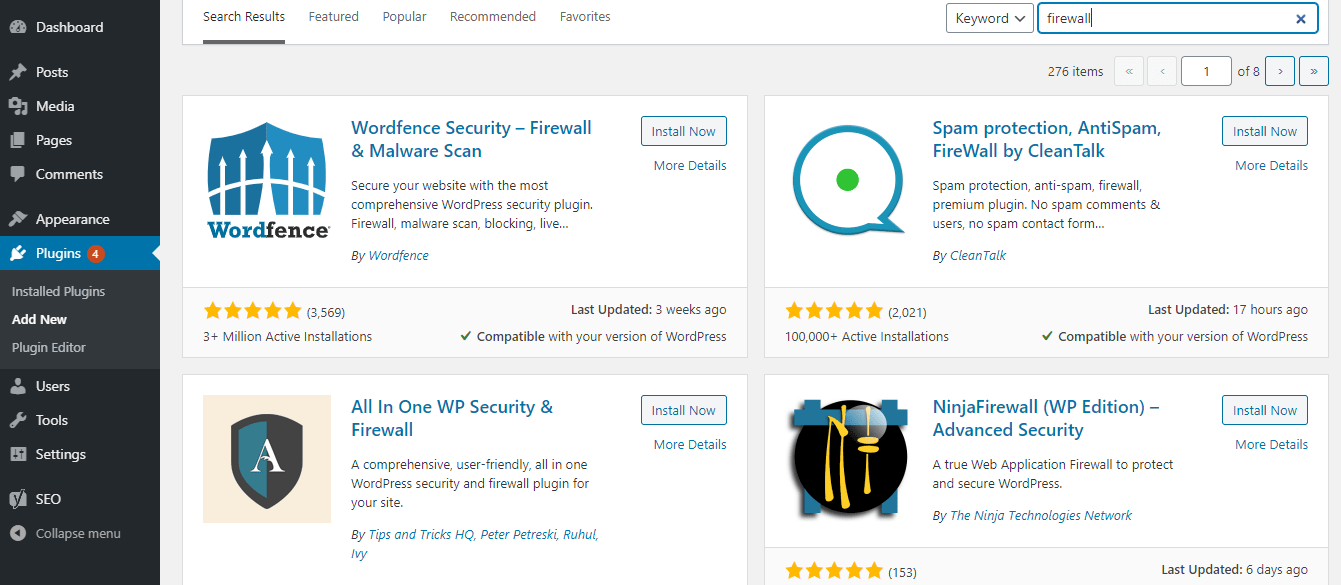Open the Keyword search type dropdown

[x=990, y=18]
